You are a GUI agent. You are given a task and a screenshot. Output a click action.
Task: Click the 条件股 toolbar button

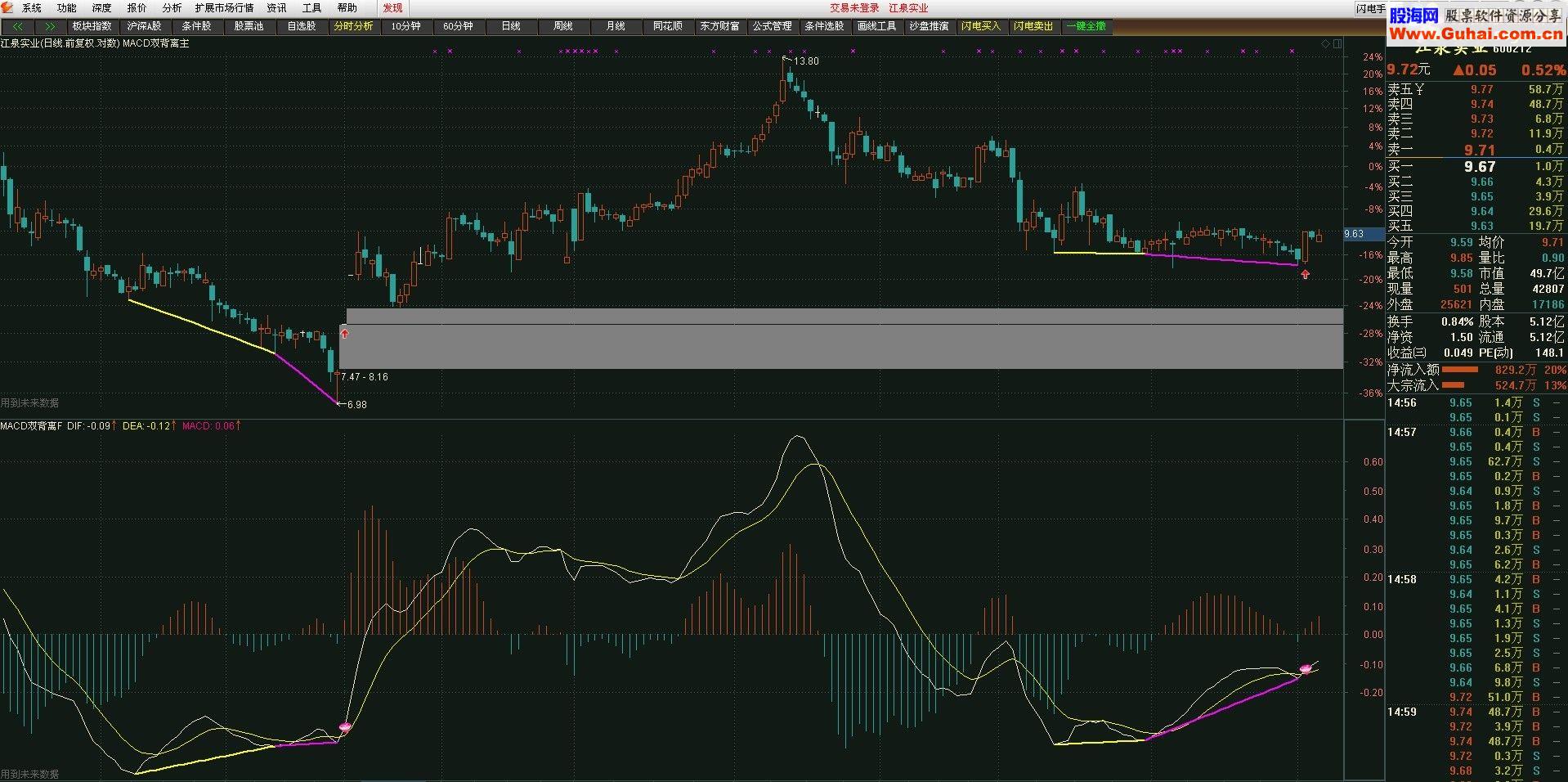[x=196, y=26]
